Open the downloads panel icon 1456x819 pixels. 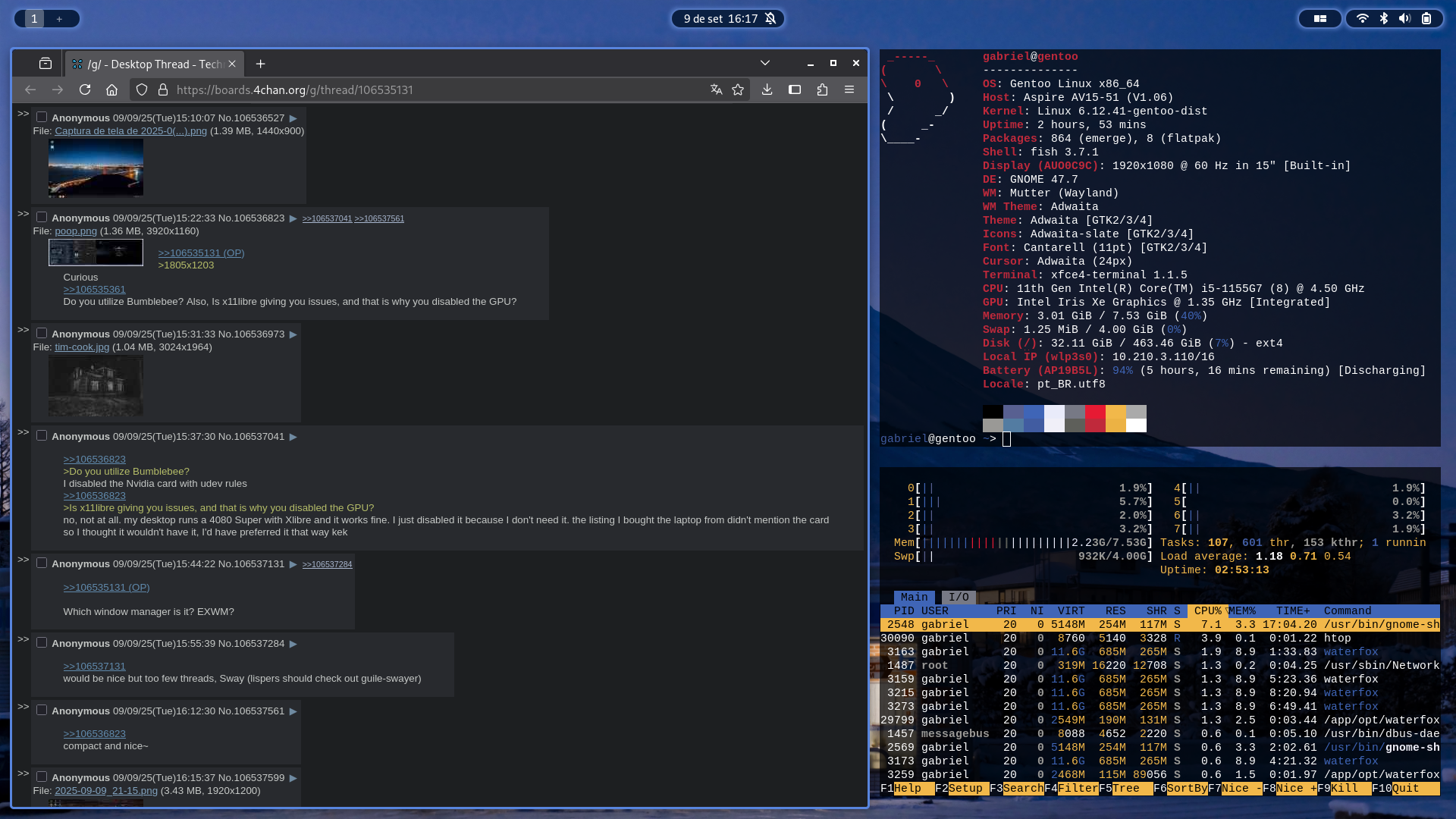[767, 89]
